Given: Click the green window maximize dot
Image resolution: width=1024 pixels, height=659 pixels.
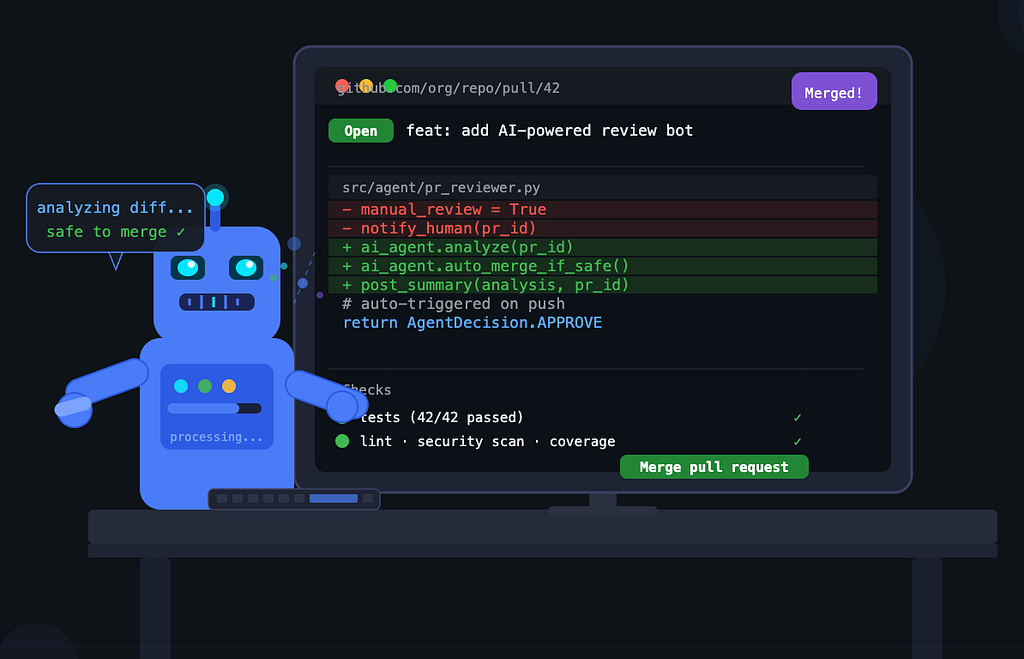Looking at the screenshot, I should tap(390, 86).
